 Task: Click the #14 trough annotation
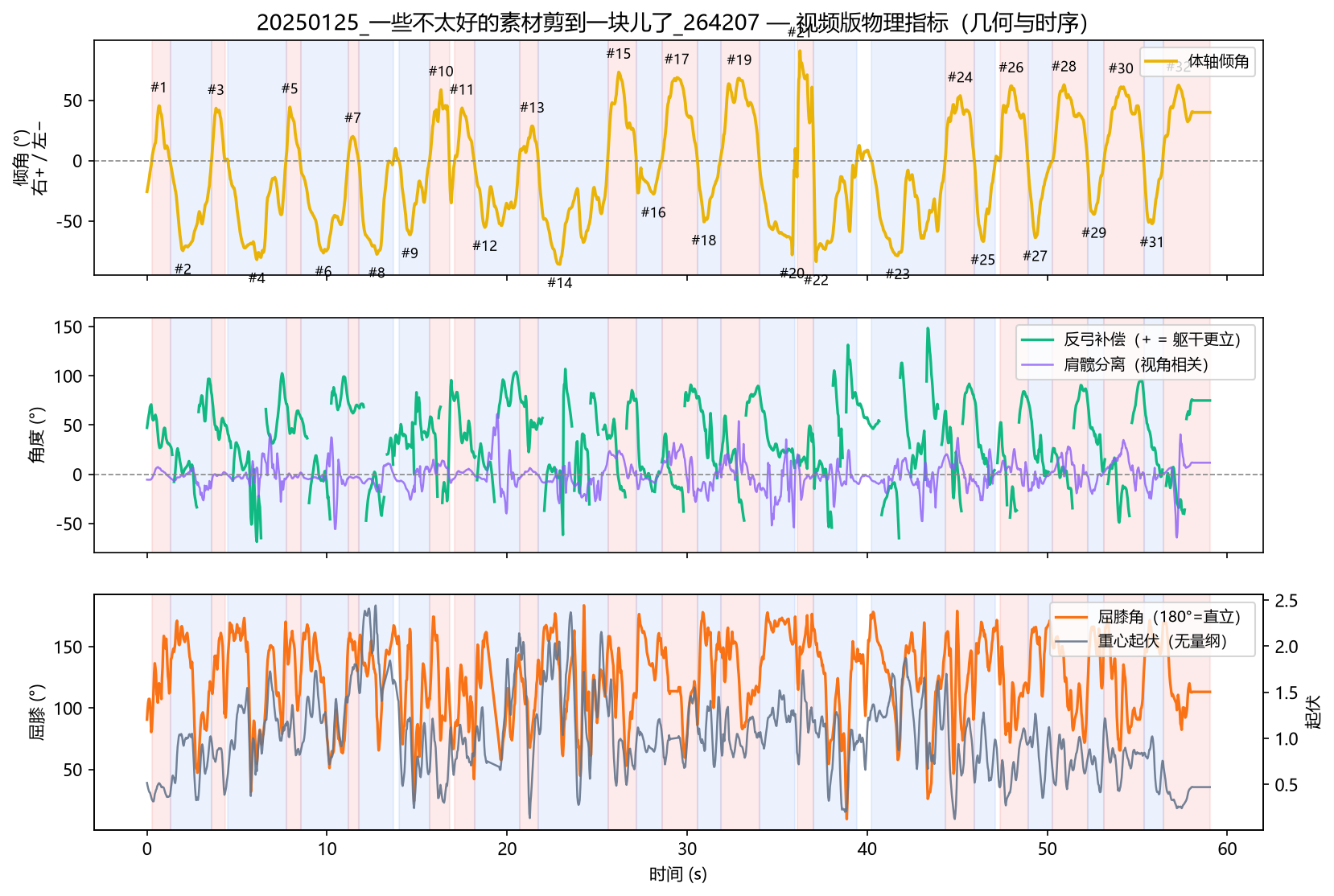point(560,282)
